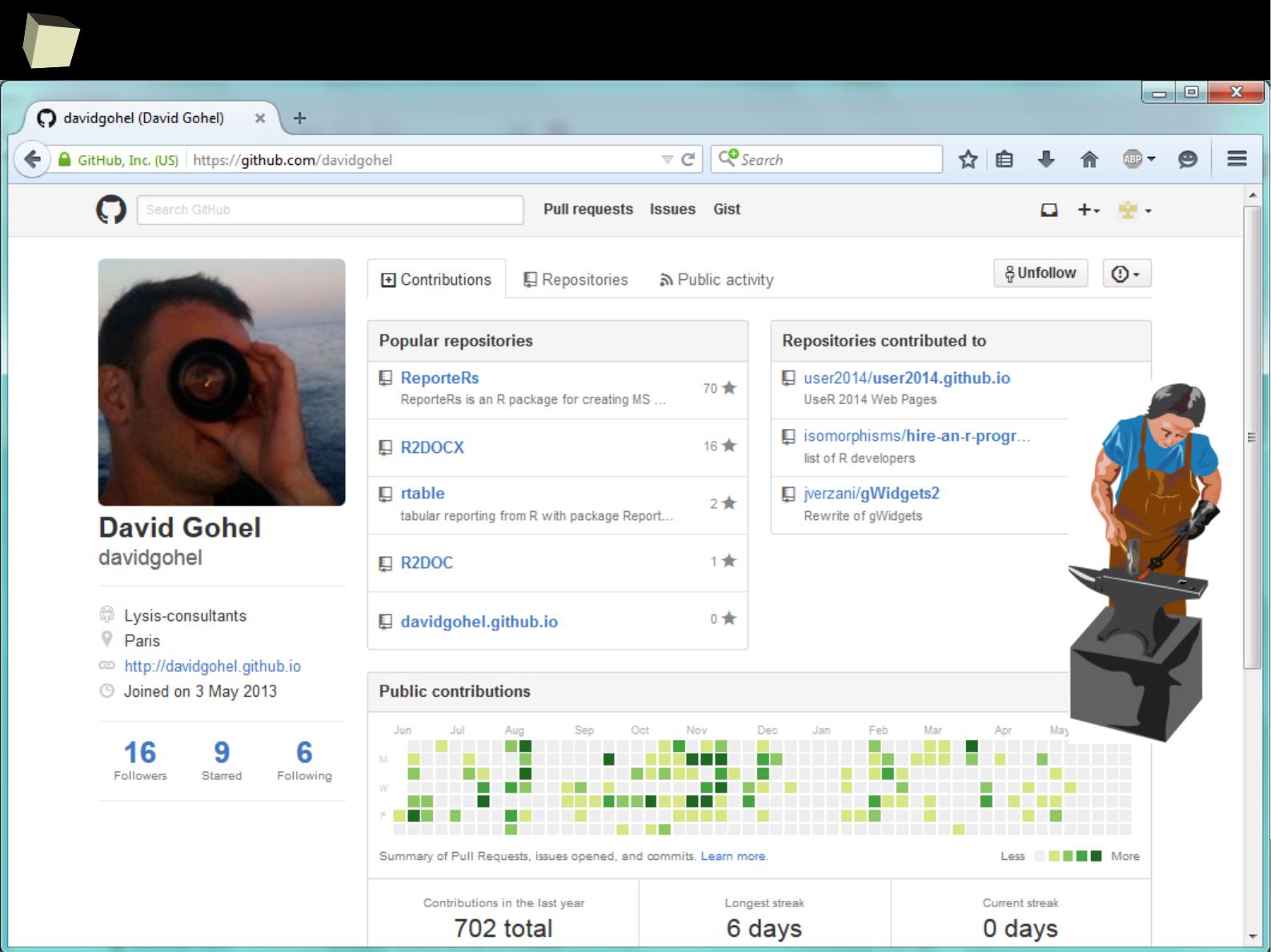Open the R2DOCX repository link
The width and height of the screenshot is (1271, 952).
tap(432, 447)
